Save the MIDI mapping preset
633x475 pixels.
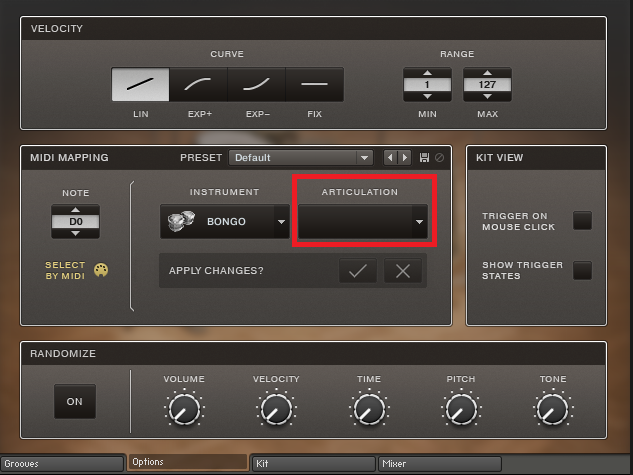click(x=424, y=157)
